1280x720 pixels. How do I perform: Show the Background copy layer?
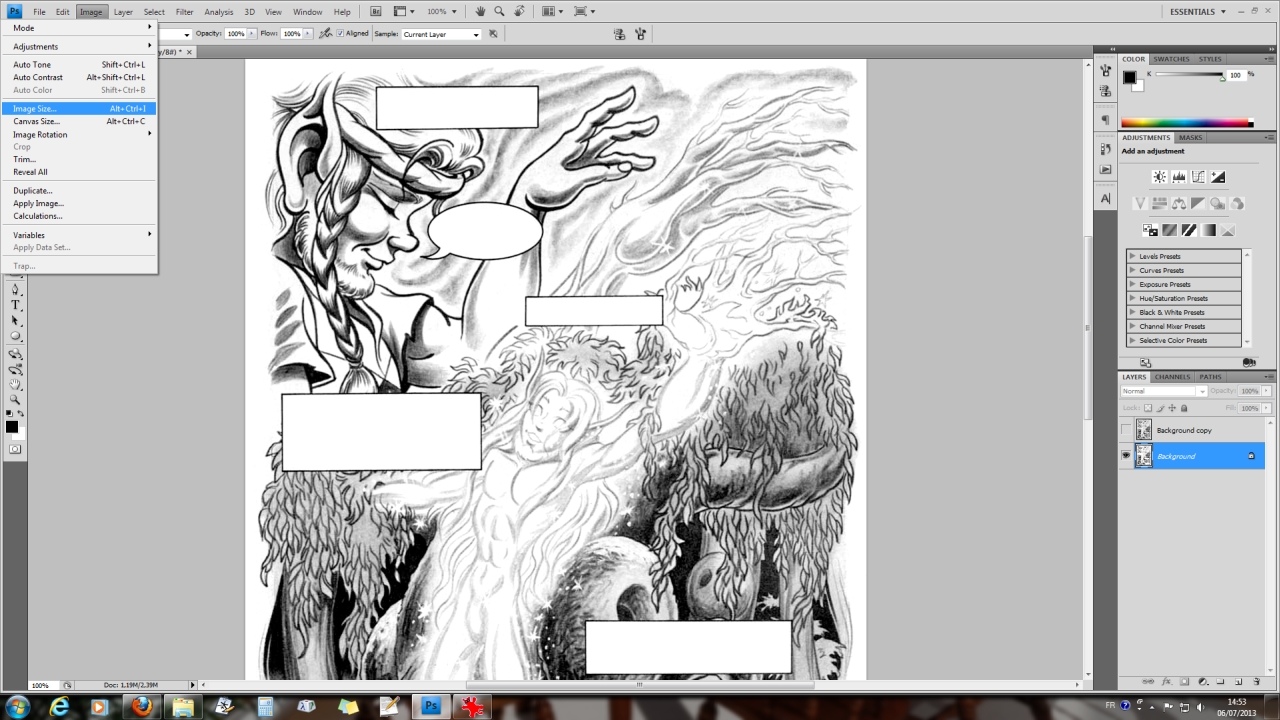pyautogui.click(x=1126, y=430)
